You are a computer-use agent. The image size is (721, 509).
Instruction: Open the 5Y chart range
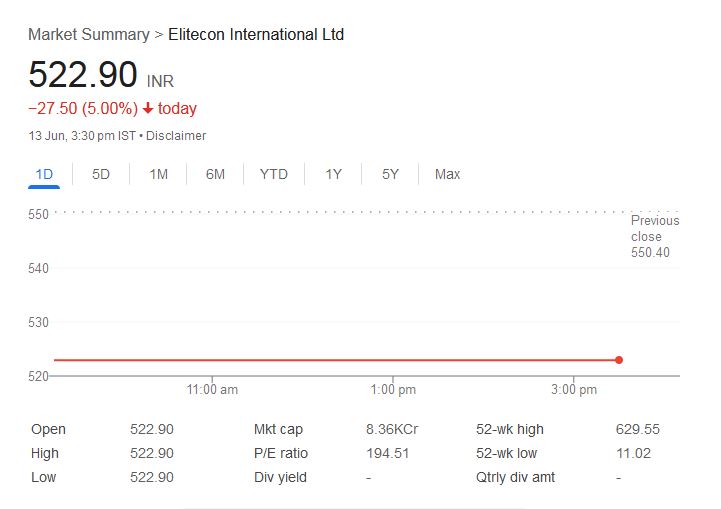pyautogui.click(x=390, y=174)
